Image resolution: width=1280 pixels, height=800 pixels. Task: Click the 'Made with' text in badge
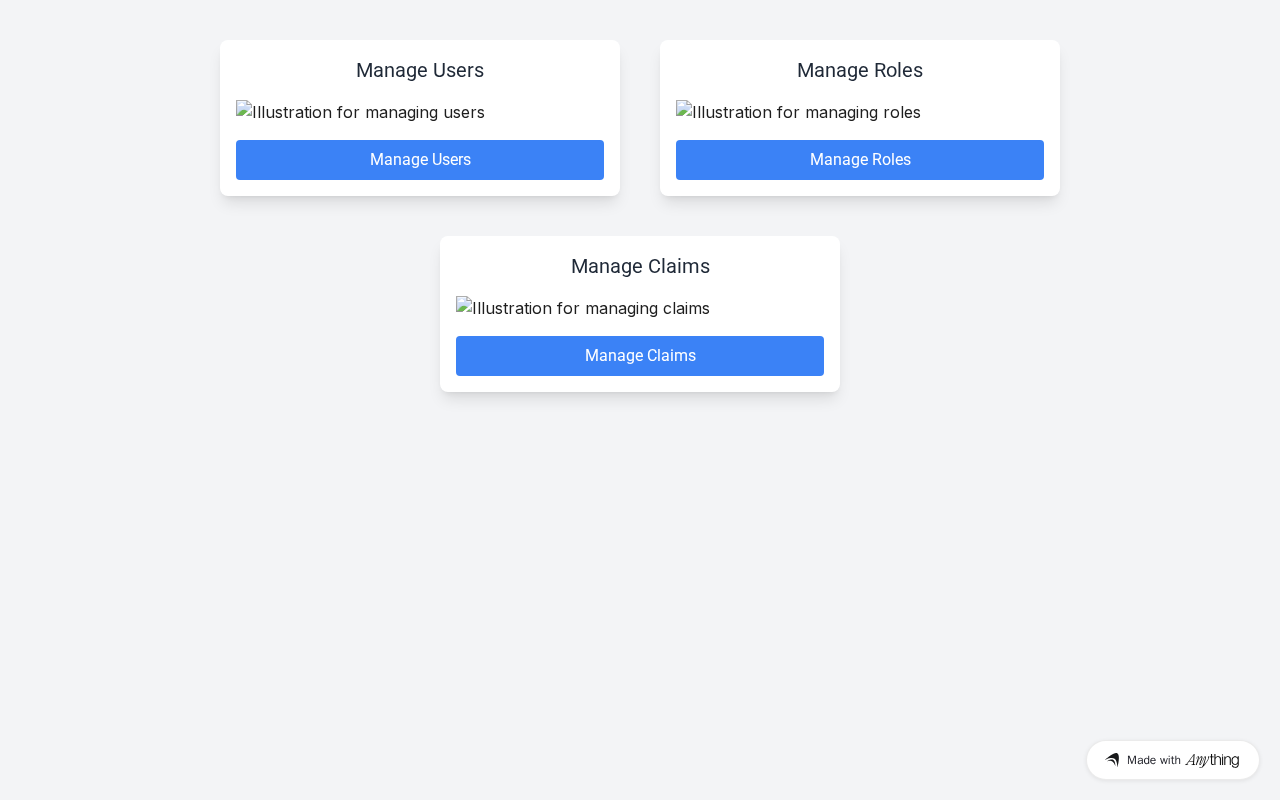coord(1154,760)
